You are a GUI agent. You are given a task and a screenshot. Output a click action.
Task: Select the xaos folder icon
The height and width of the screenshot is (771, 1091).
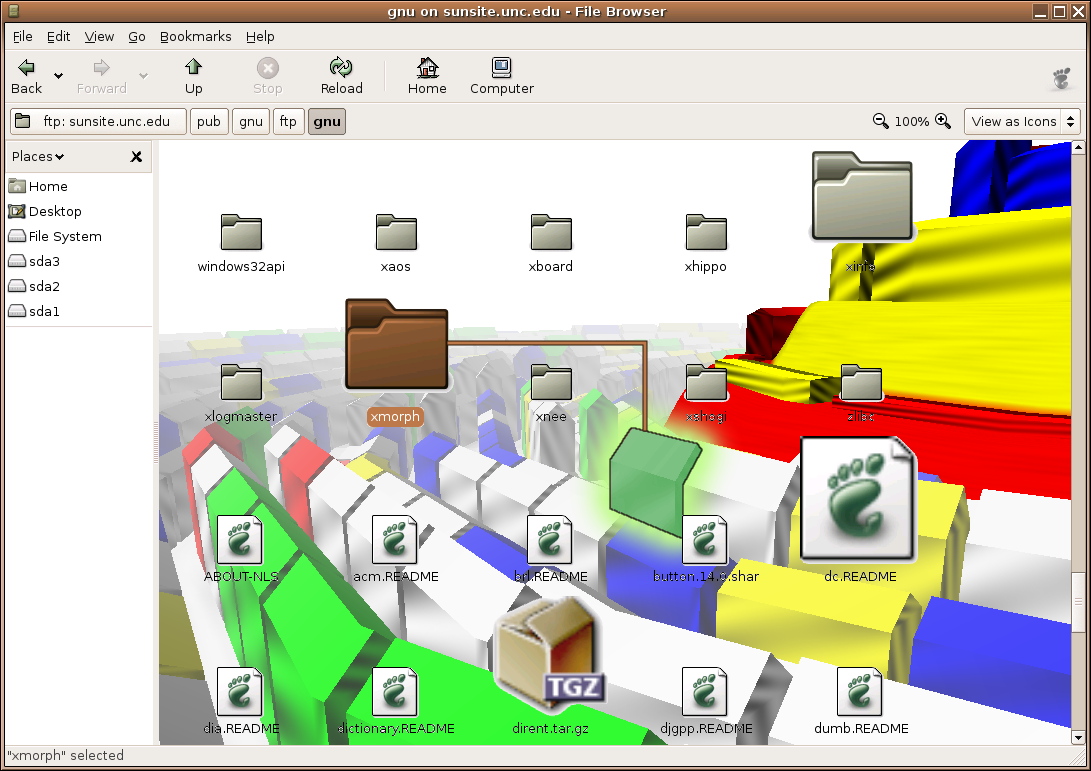396,232
